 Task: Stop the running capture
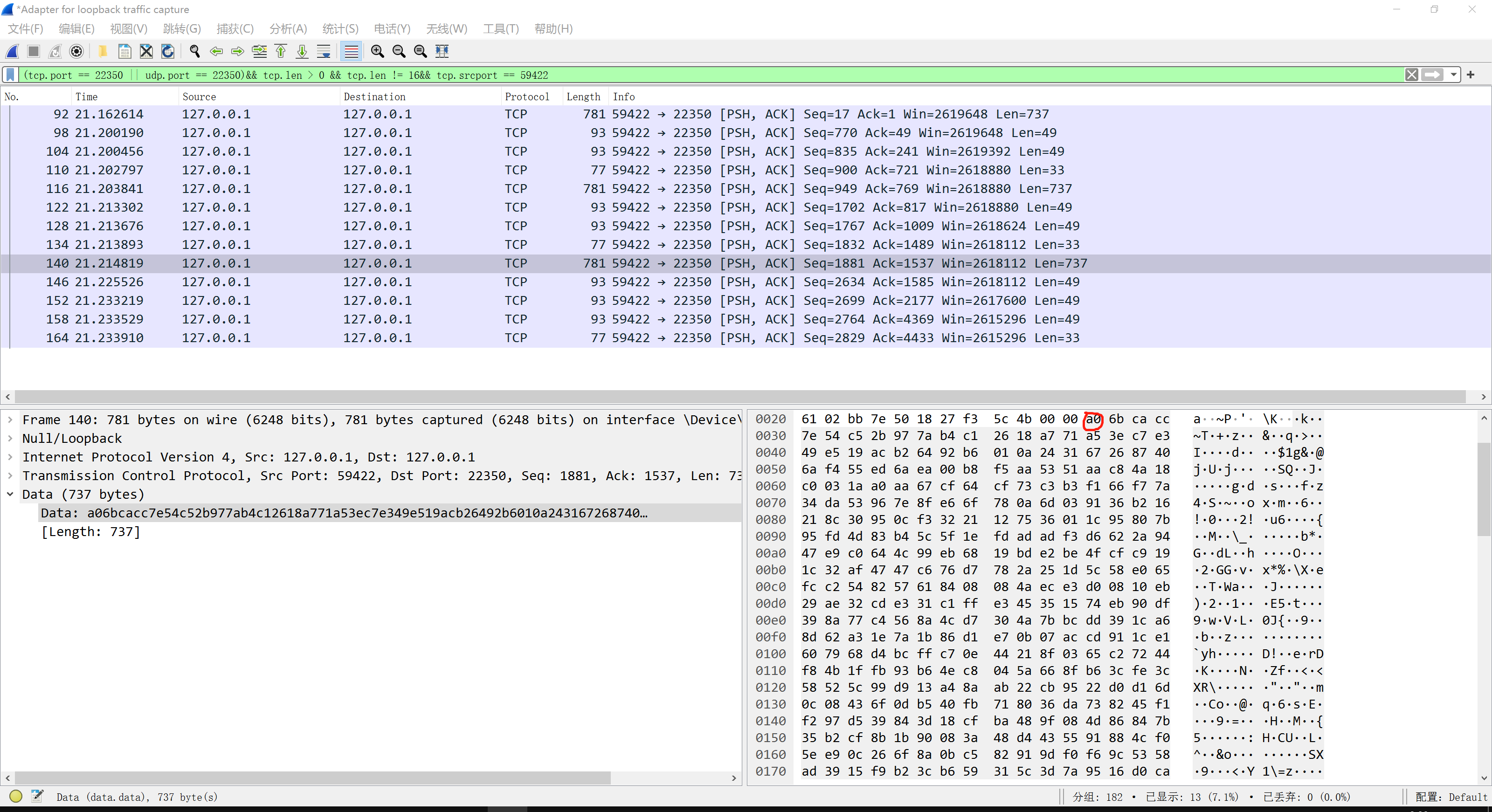34,52
